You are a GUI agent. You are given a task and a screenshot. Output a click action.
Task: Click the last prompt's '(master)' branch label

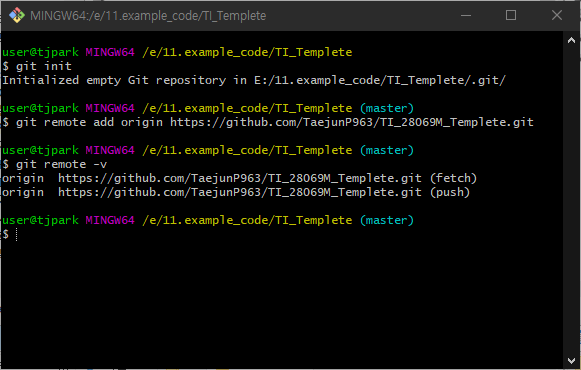click(386, 220)
